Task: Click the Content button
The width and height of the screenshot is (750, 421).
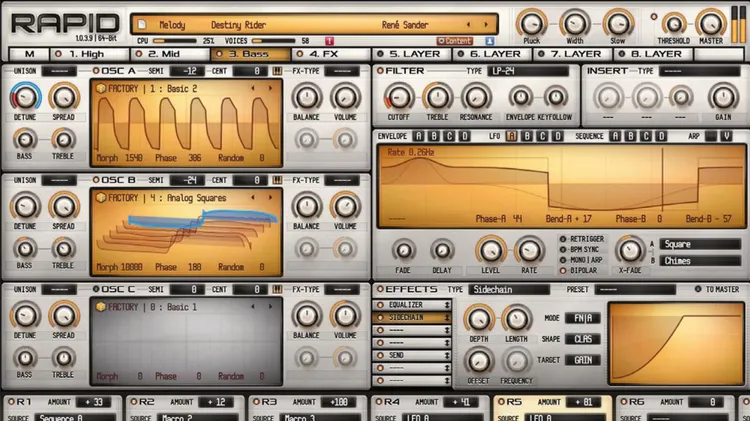Action: [456, 41]
